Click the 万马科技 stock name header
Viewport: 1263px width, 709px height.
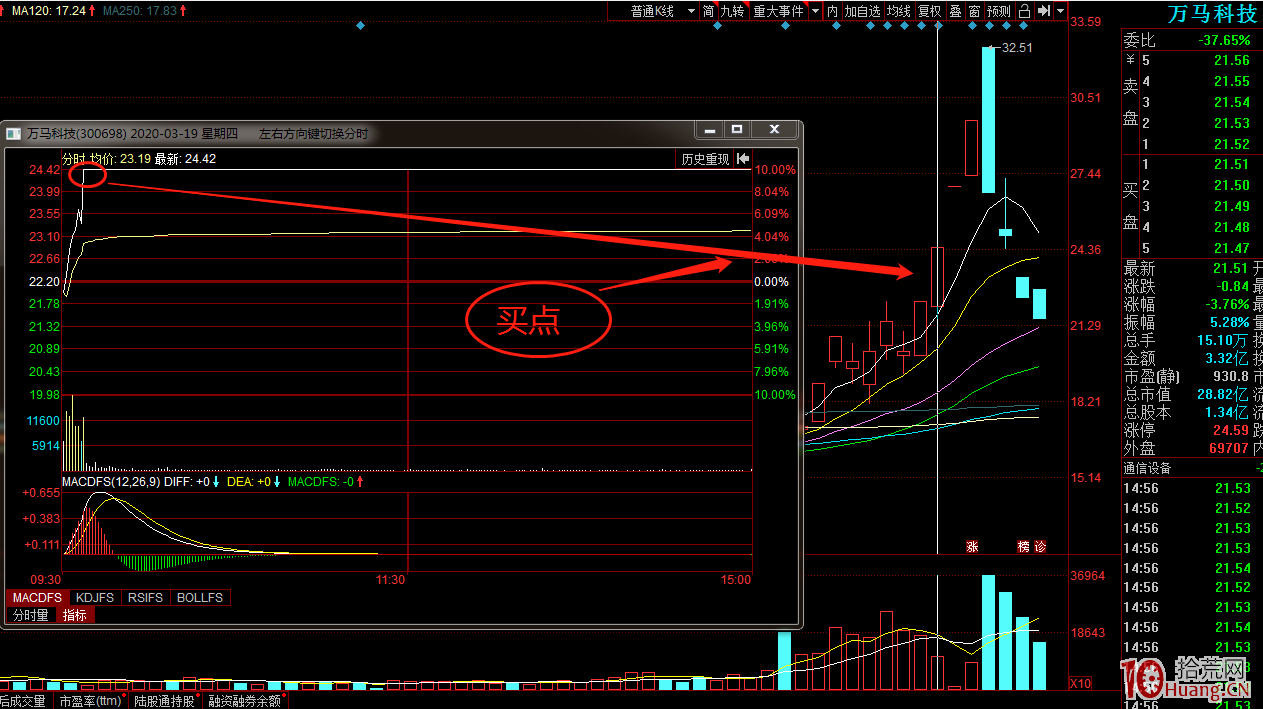tap(1212, 14)
